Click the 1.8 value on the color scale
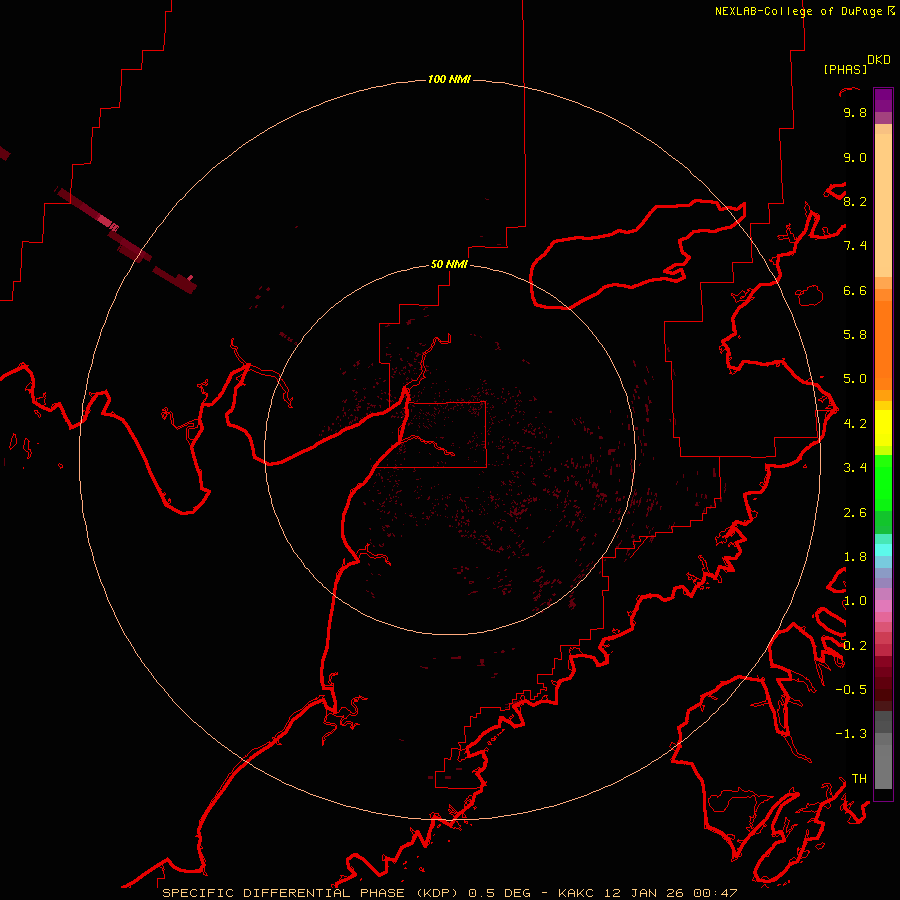The height and width of the screenshot is (900, 900). (855, 557)
